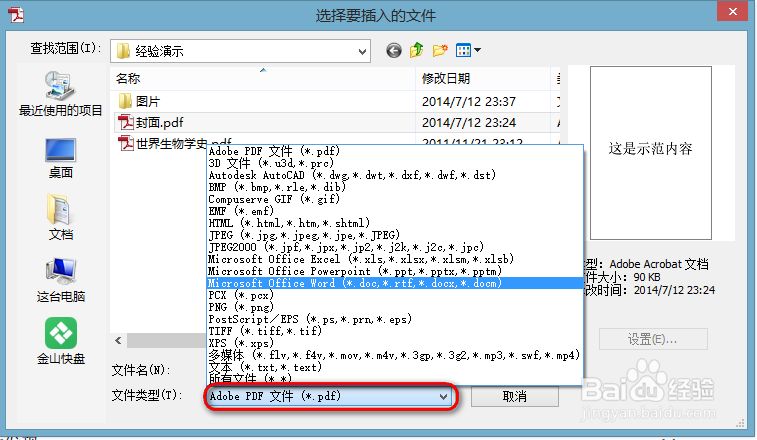Viewport: 757px width, 440px height.
Task: Choose TIFF (*.tiff,*.tif) file type
Action: (394, 331)
